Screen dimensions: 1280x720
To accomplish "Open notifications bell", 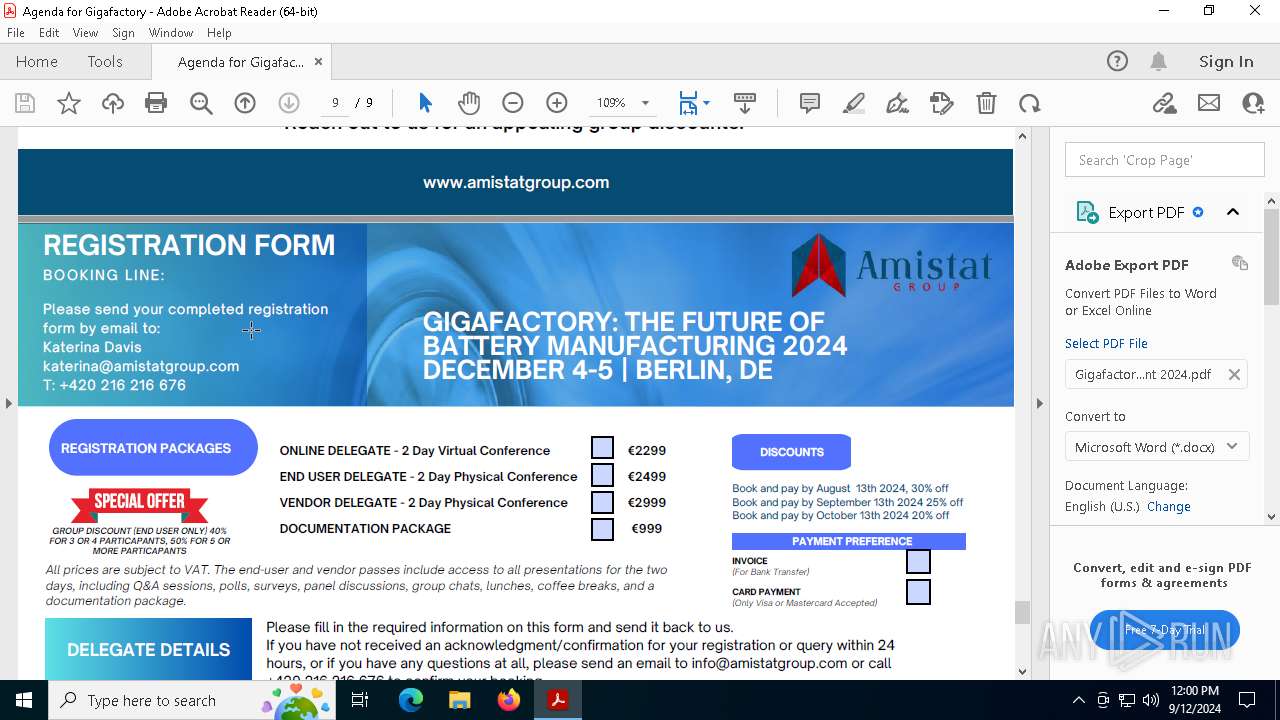I will tap(1158, 61).
